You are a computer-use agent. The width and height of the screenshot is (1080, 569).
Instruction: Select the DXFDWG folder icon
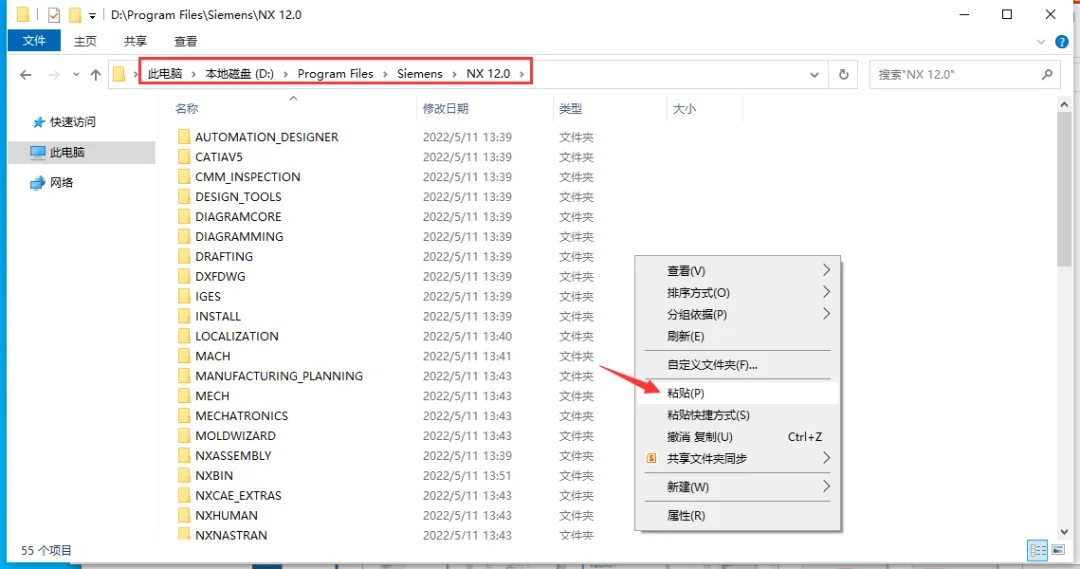[184, 276]
